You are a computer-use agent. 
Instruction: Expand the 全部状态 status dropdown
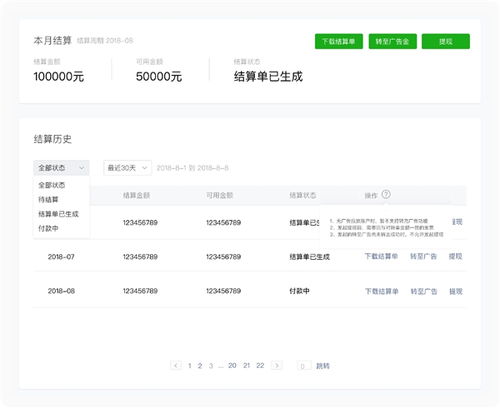point(61,168)
